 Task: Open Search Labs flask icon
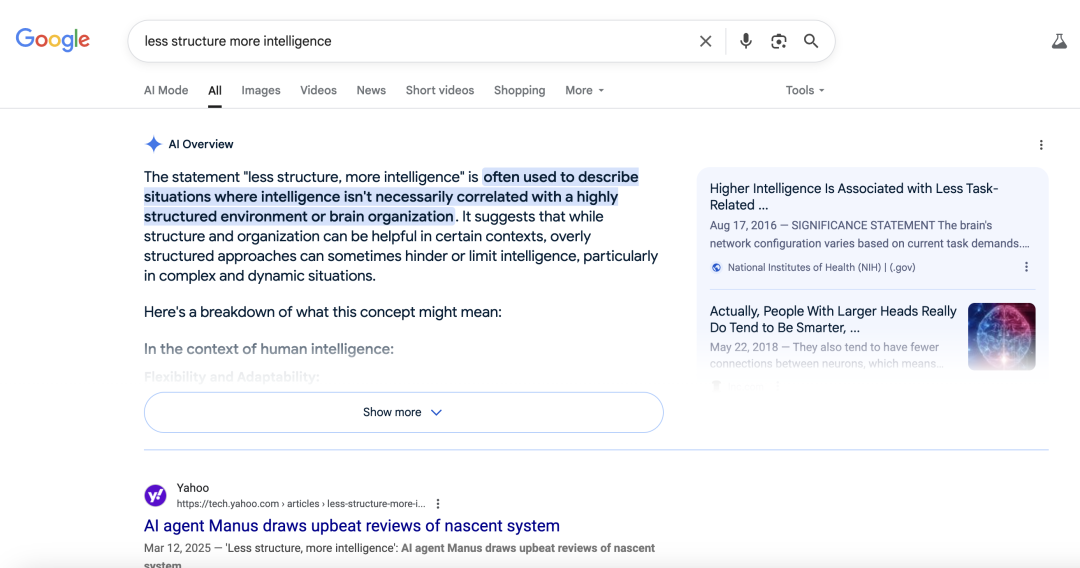[x=1059, y=41]
